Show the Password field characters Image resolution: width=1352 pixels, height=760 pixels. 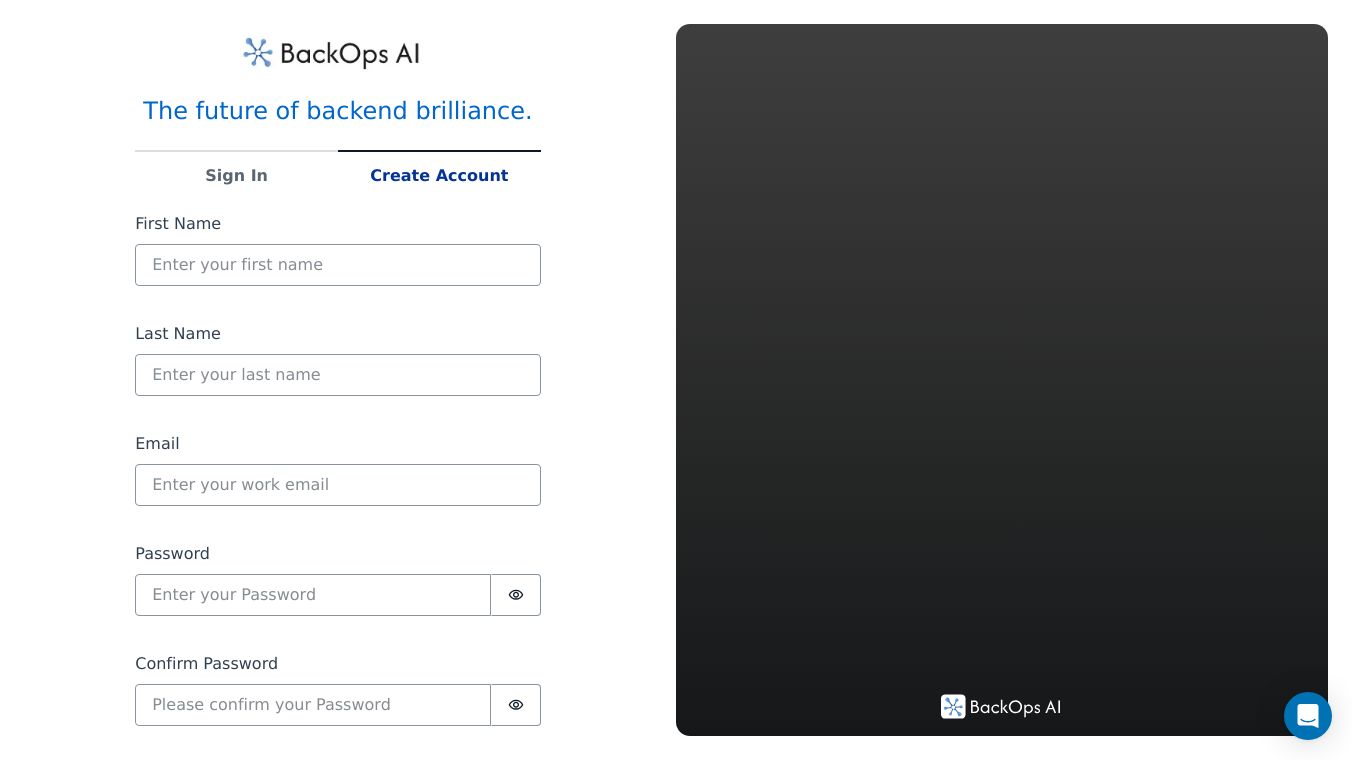coord(516,595)
